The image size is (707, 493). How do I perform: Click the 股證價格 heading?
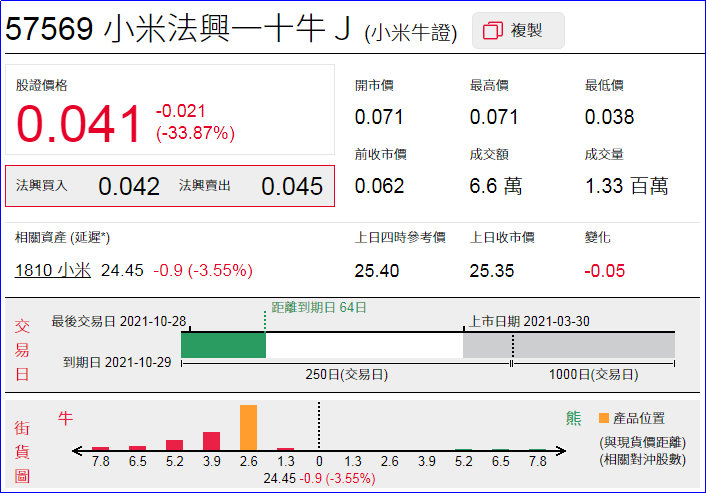click(41, 85)
